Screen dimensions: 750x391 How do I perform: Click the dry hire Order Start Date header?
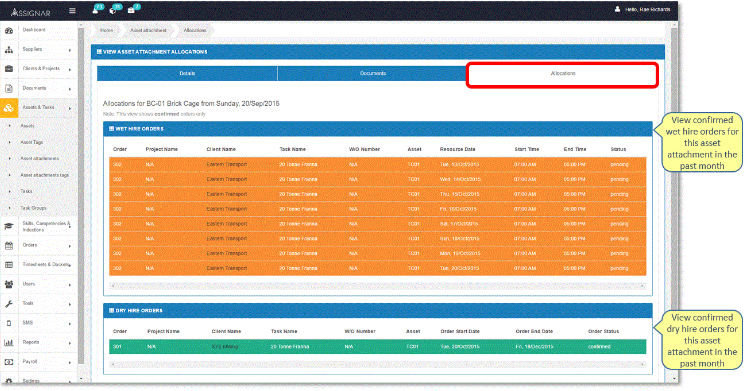460,331
